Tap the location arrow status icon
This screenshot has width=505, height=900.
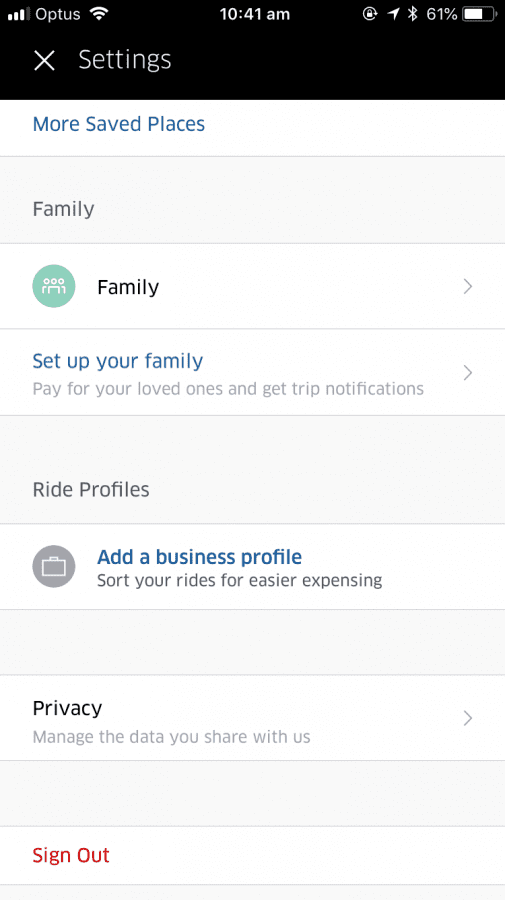pos(394,14)
